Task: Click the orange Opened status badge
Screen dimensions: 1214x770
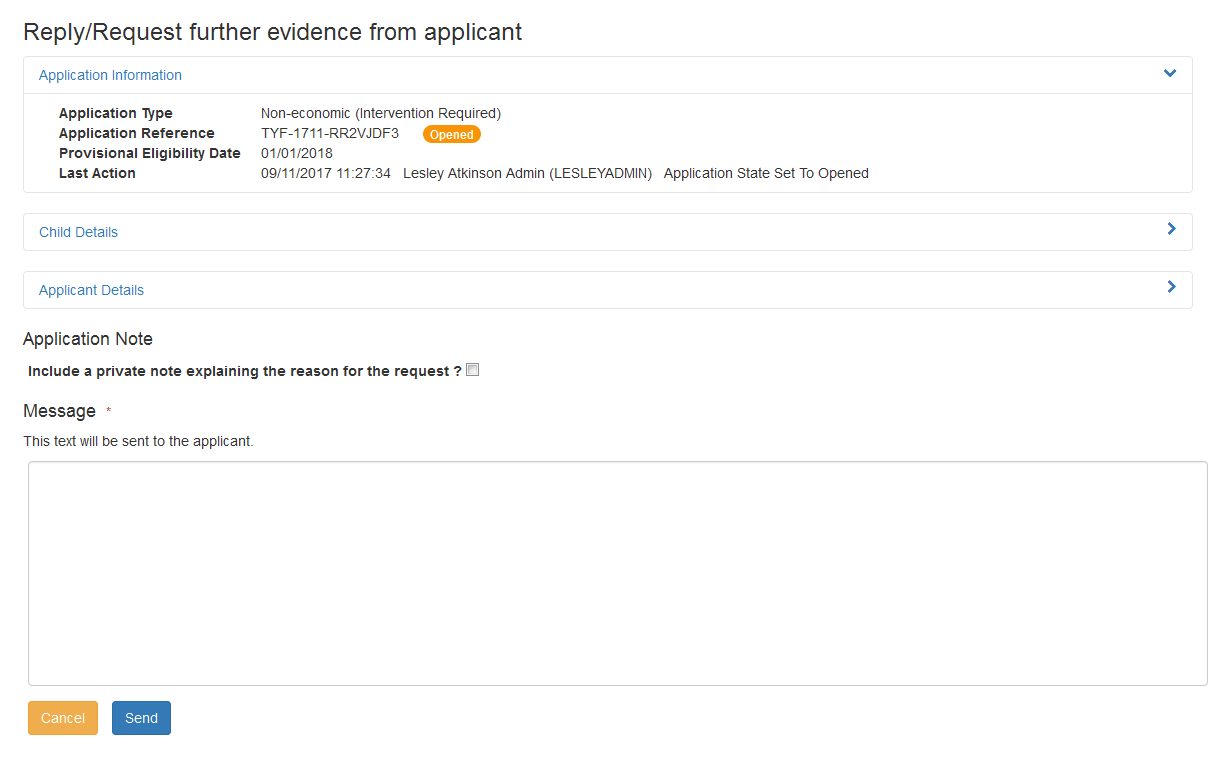Action: (x=451, y=134)
